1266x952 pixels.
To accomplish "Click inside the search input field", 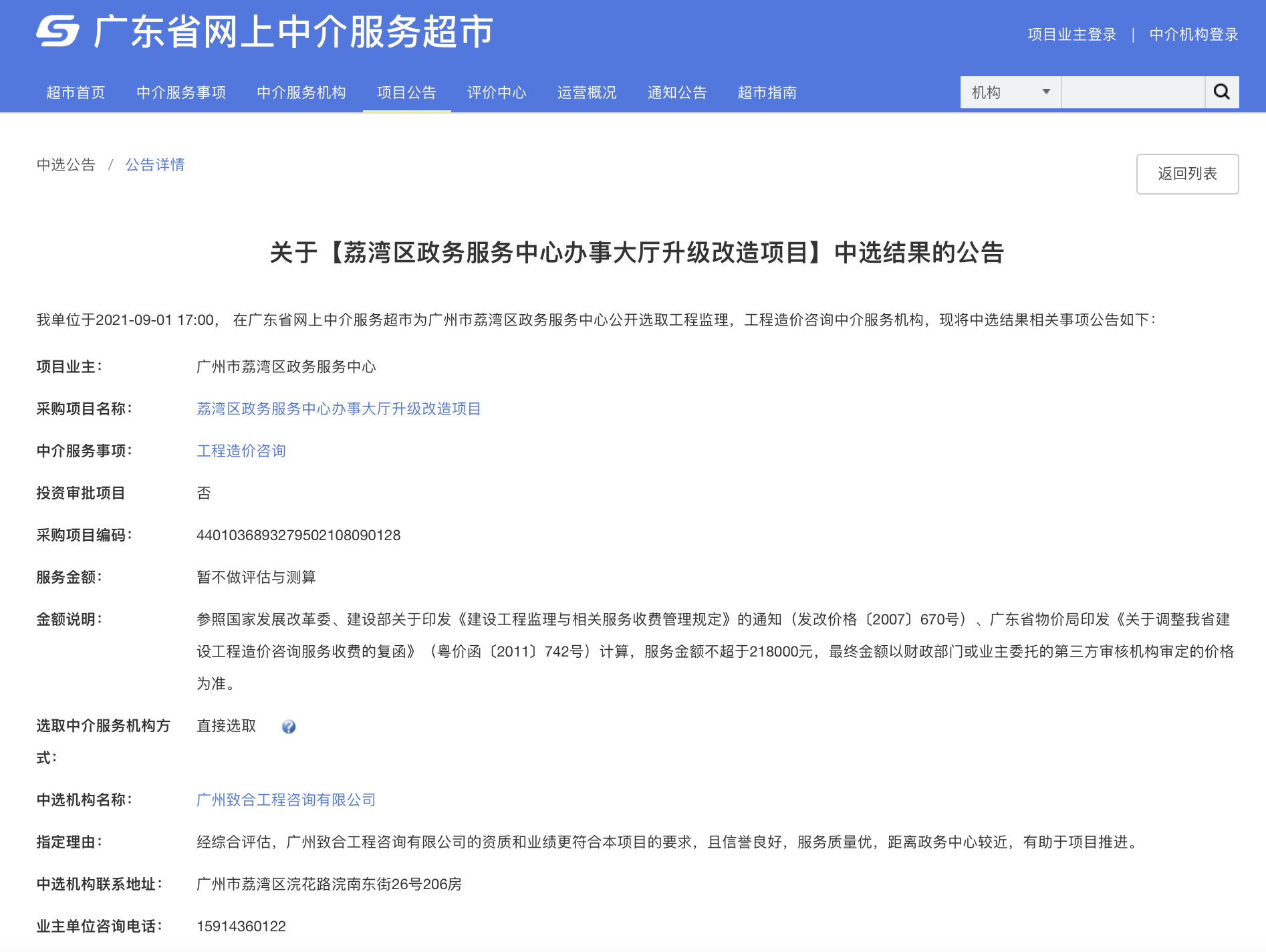I will [1133, 92].
